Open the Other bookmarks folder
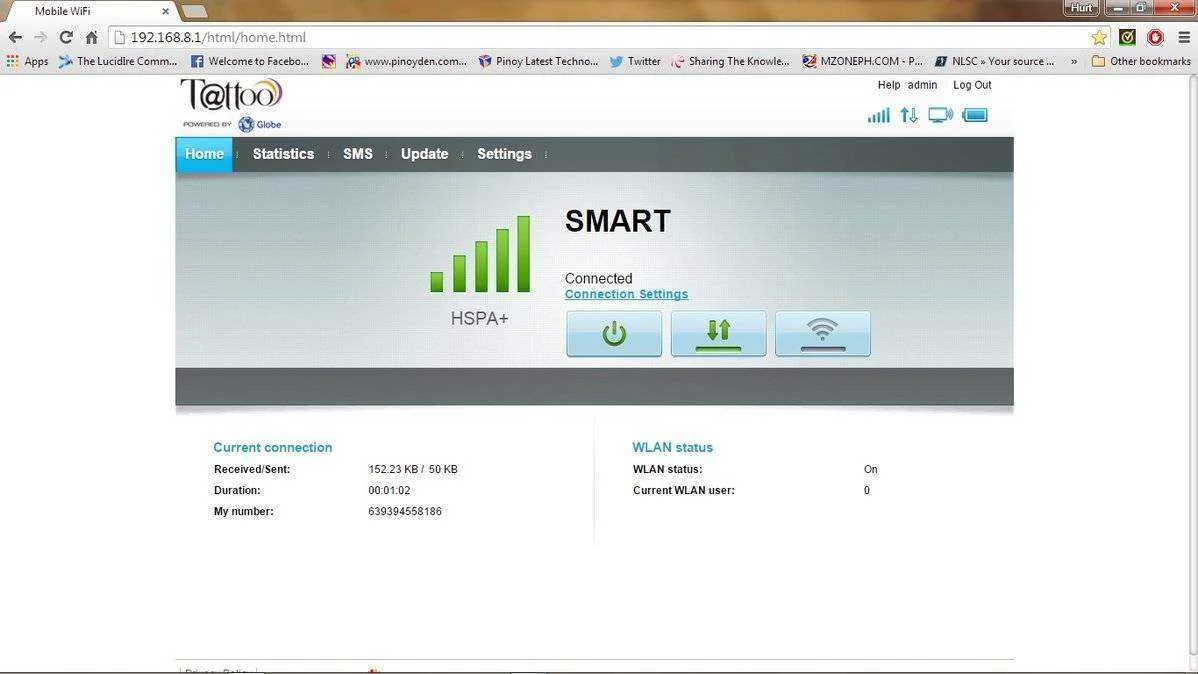 click(x=1141, y=61)
